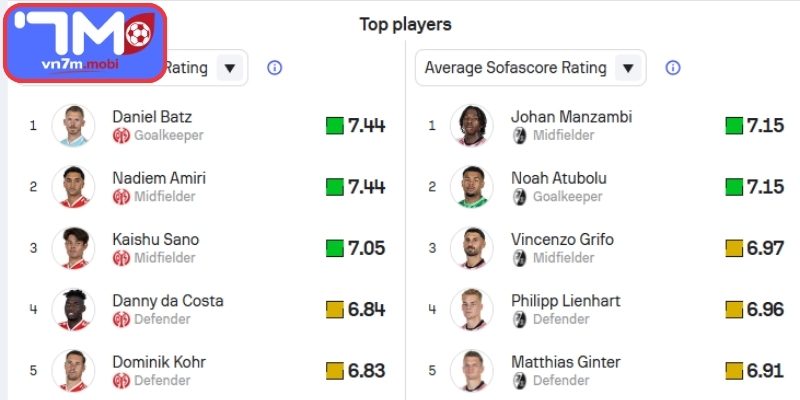The width and height of the screenshot is (800, 400).
Task: Click Johan Manzambi's avatar photo
Action: click(x=471, y=125)
